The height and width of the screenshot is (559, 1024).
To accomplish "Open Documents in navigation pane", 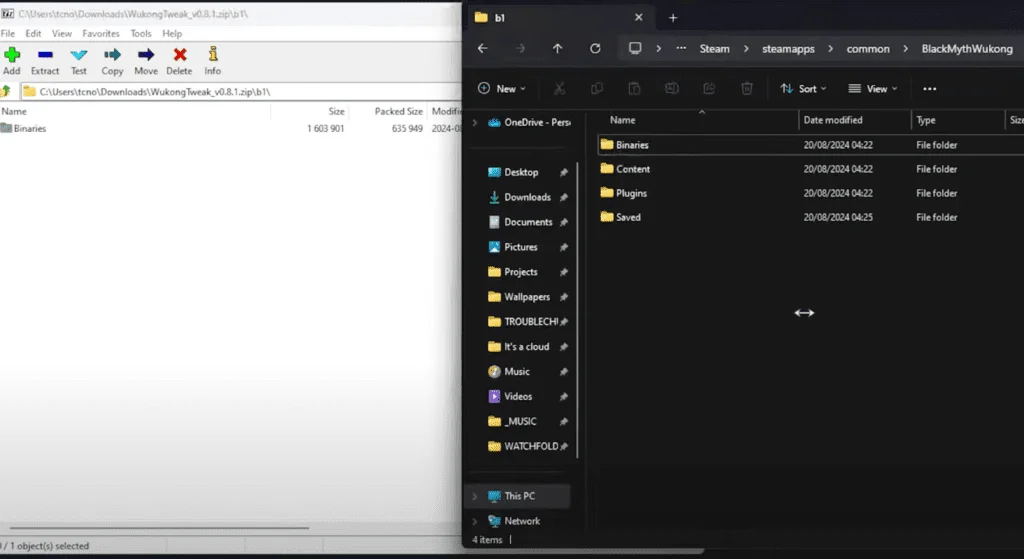I will click(x=528, y=222).
